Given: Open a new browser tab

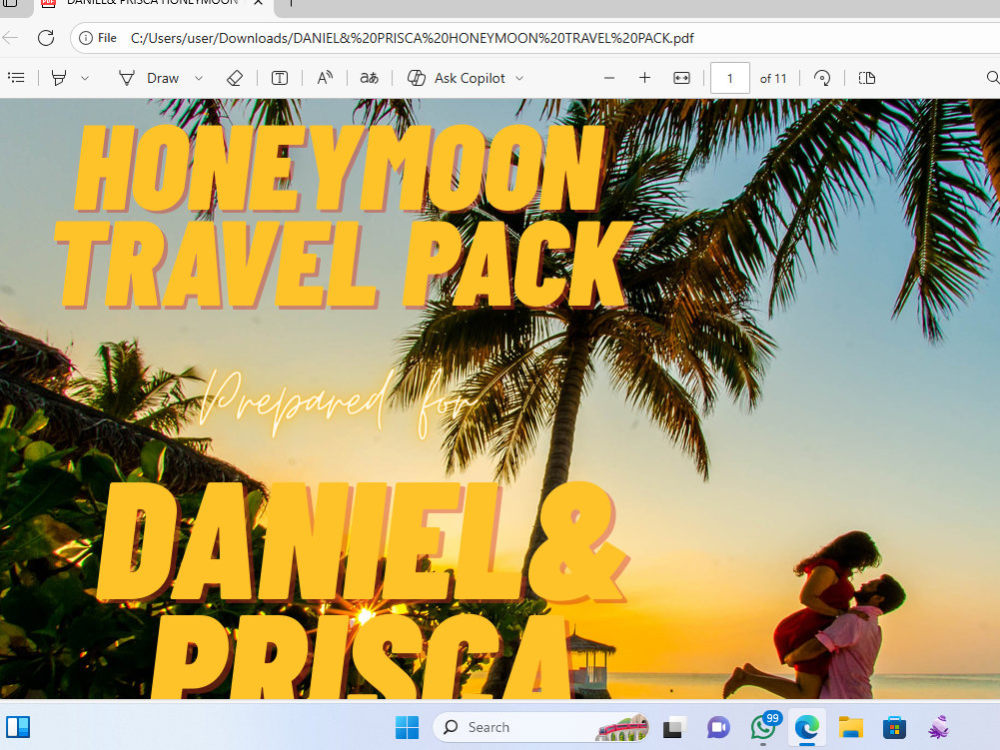Looking at the screenshot, I should [x=291, y=3].
